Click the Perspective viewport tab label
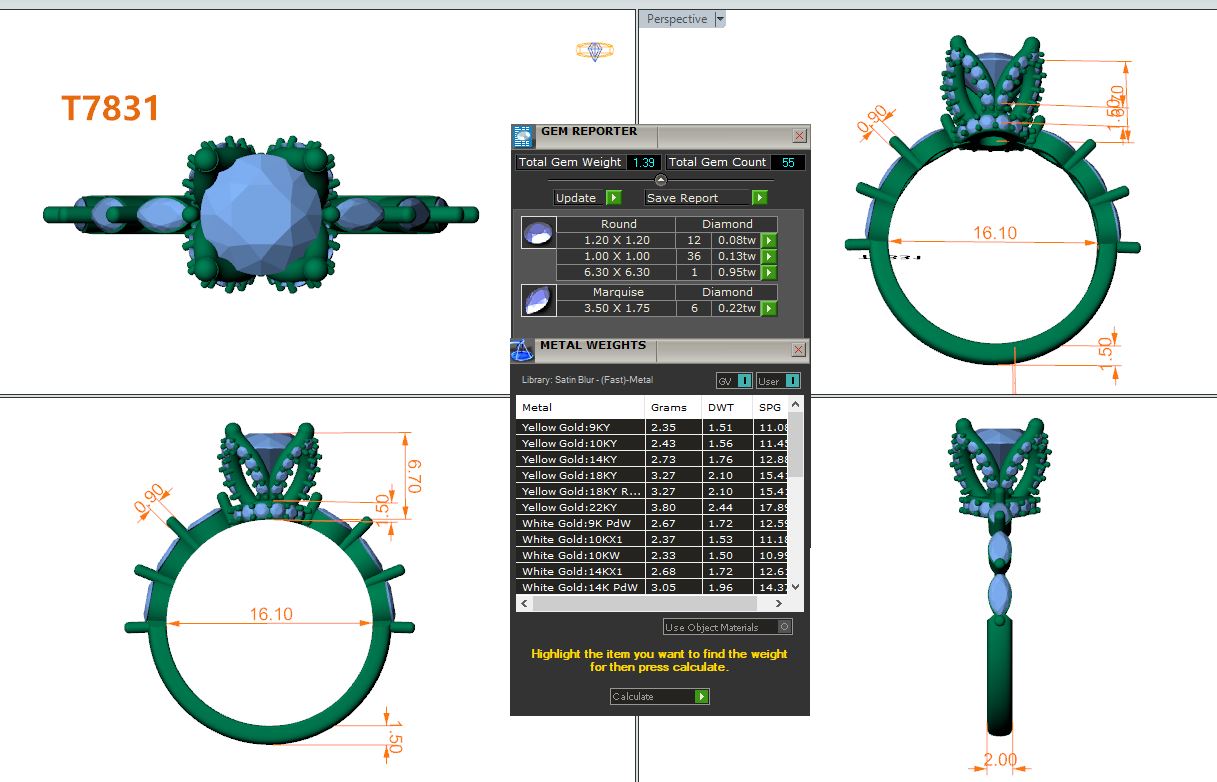The height and width of the screenshot is (782, 1217). [x=676, y=19]
